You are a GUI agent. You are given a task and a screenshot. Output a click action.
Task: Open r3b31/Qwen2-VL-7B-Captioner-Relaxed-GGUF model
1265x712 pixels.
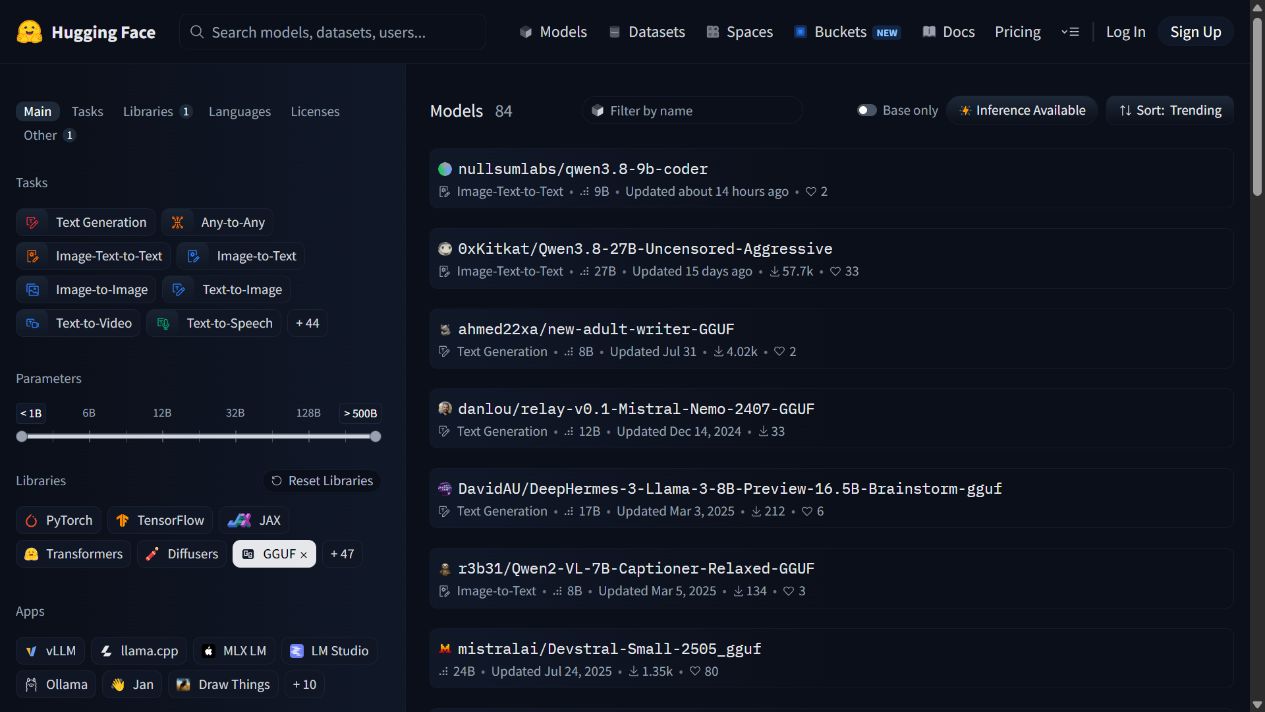click(x=831, y=578)
